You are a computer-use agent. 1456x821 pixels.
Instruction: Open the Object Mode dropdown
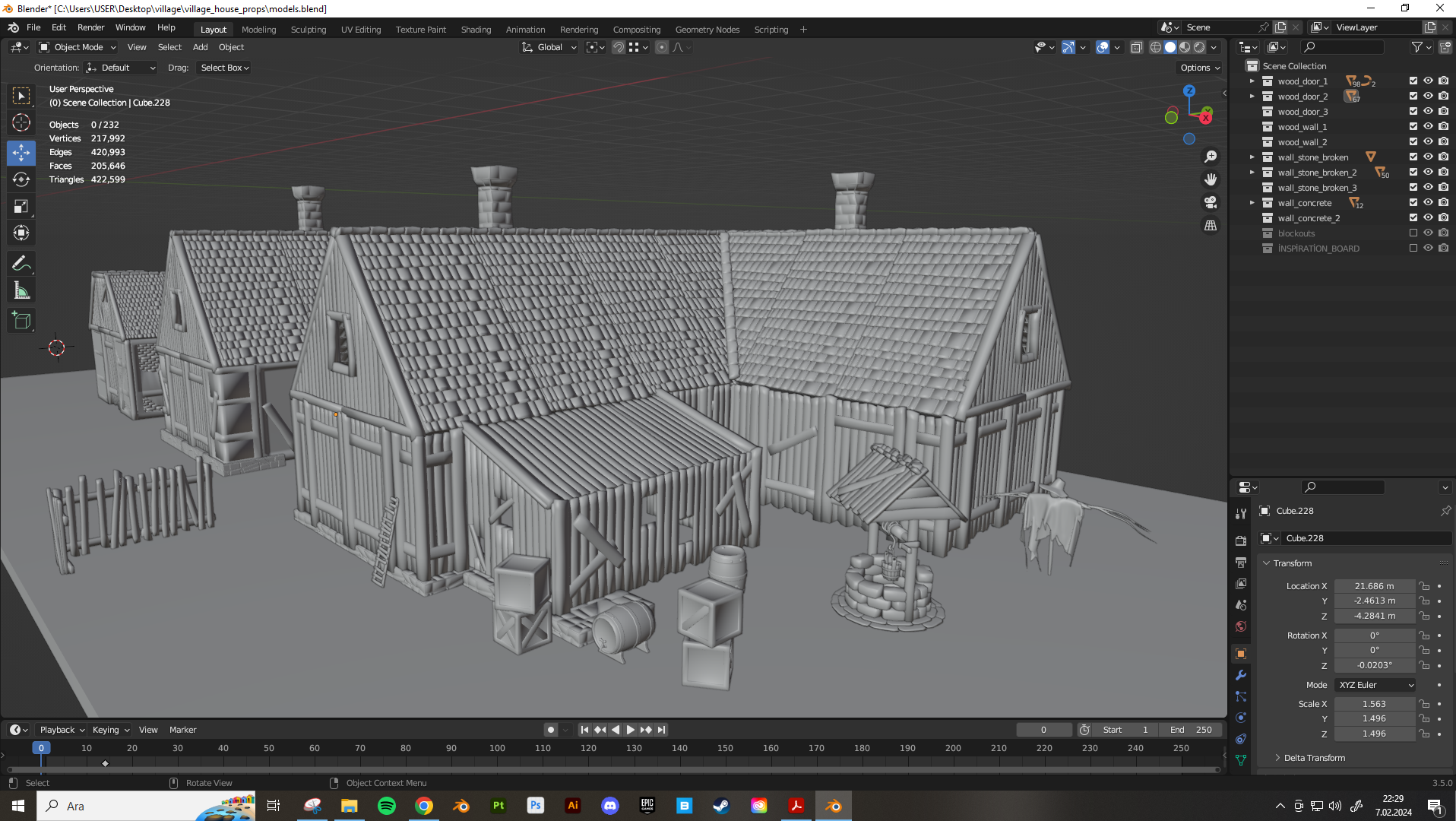pos(78,47)
